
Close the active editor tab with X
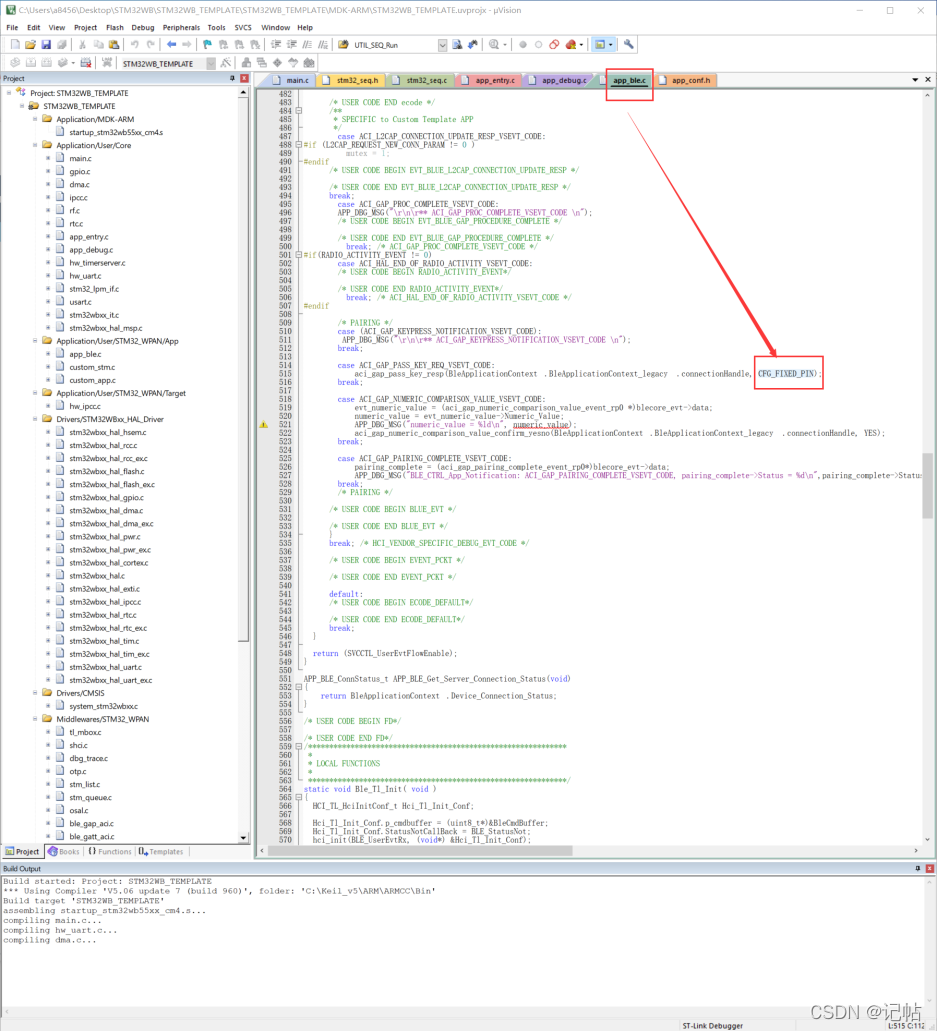point(928,80)
